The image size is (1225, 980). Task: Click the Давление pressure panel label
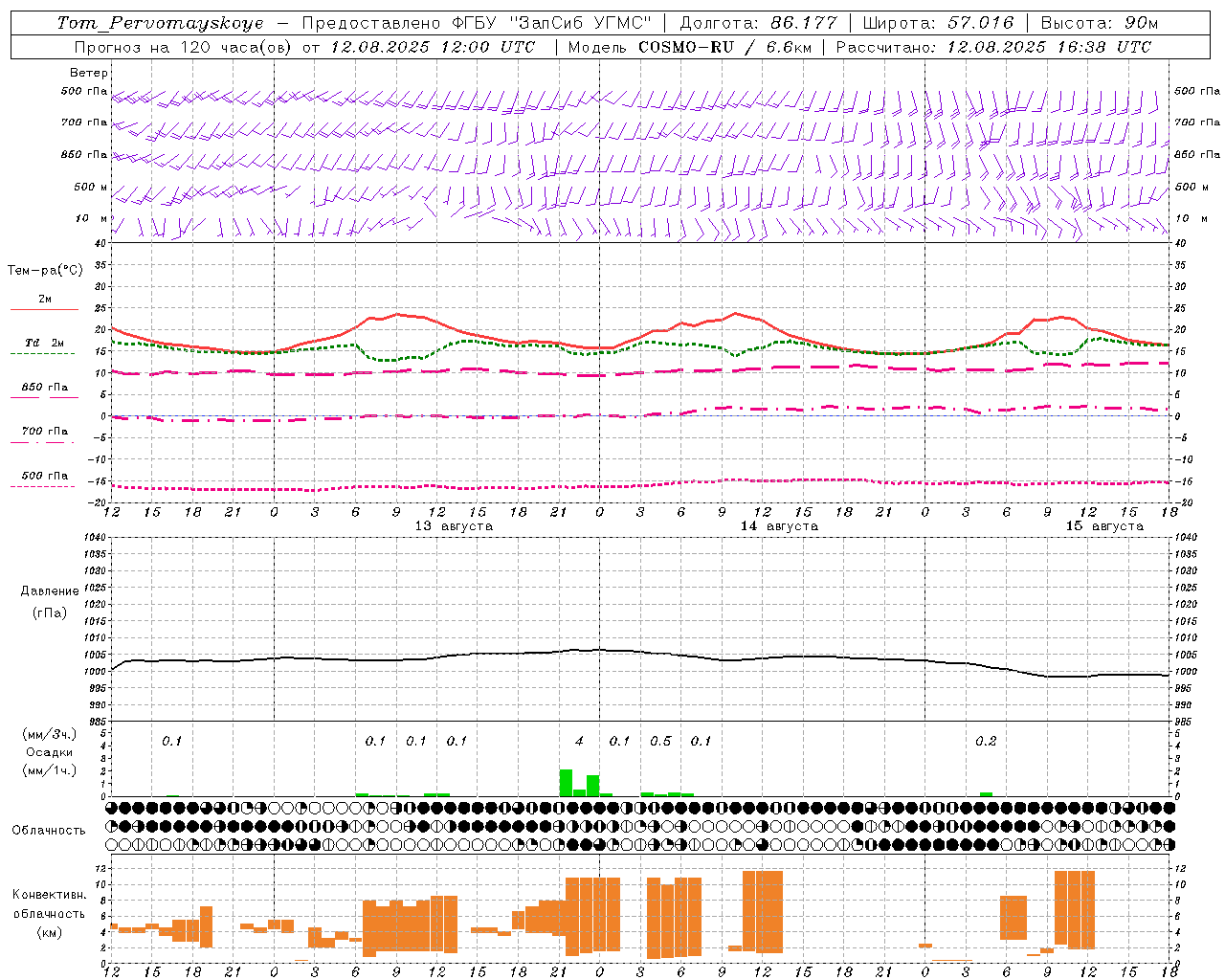50,591
